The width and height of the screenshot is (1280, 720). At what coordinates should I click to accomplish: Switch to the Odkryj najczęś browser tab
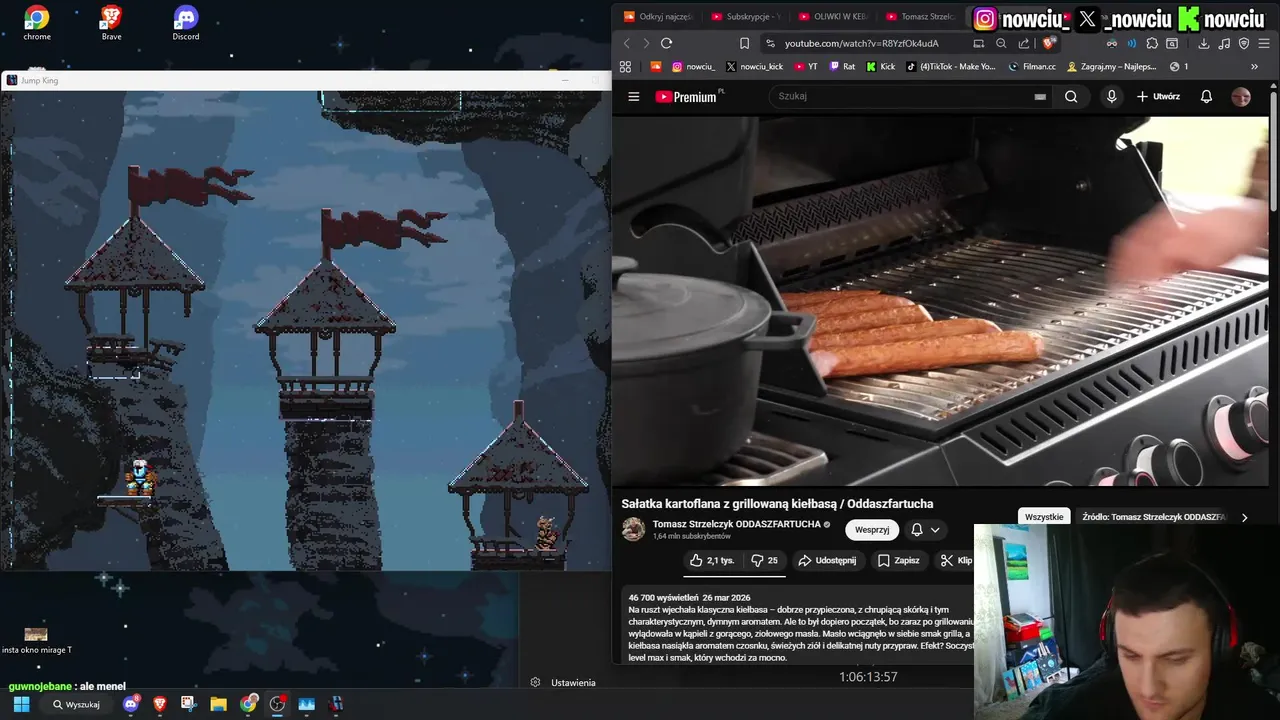click(657, 16)
